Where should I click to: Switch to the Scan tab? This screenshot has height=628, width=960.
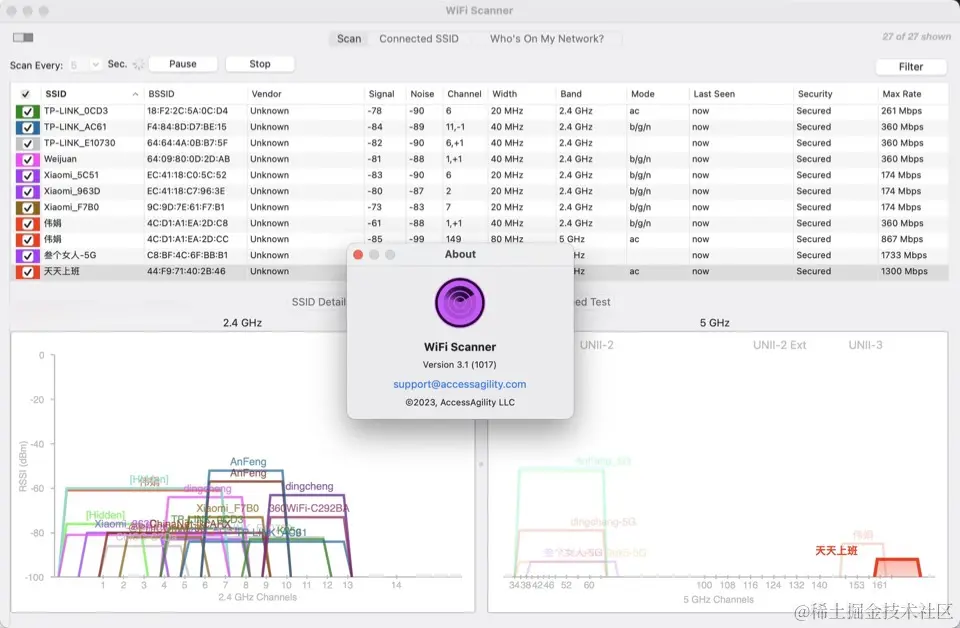click(x=349, y=39)
